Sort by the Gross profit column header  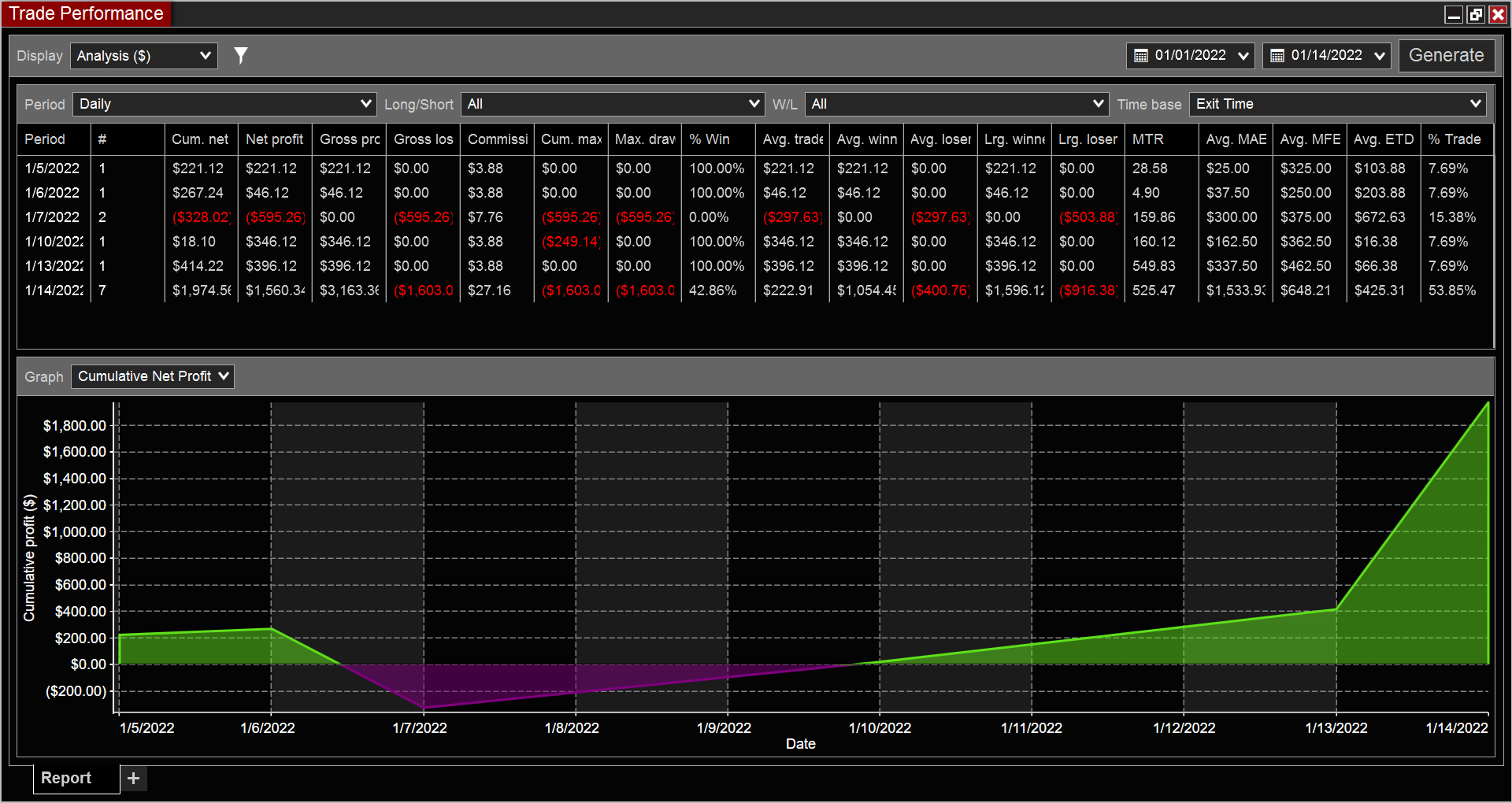click(350, 139)
